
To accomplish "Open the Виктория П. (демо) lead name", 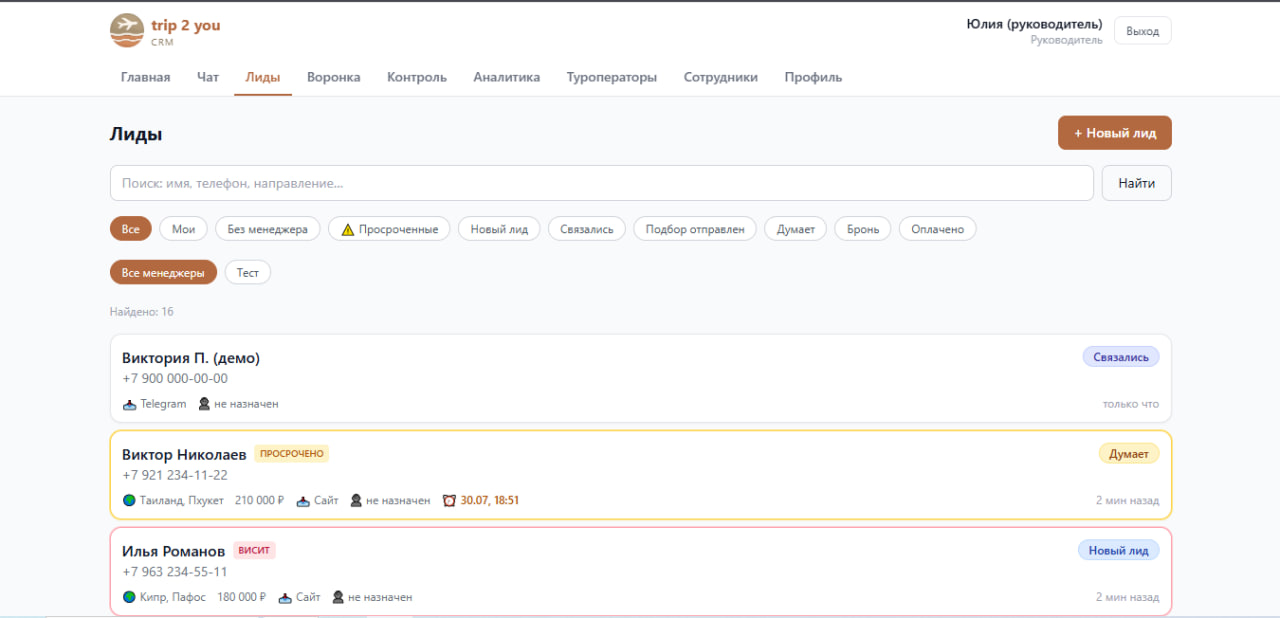I will [191, 358].
